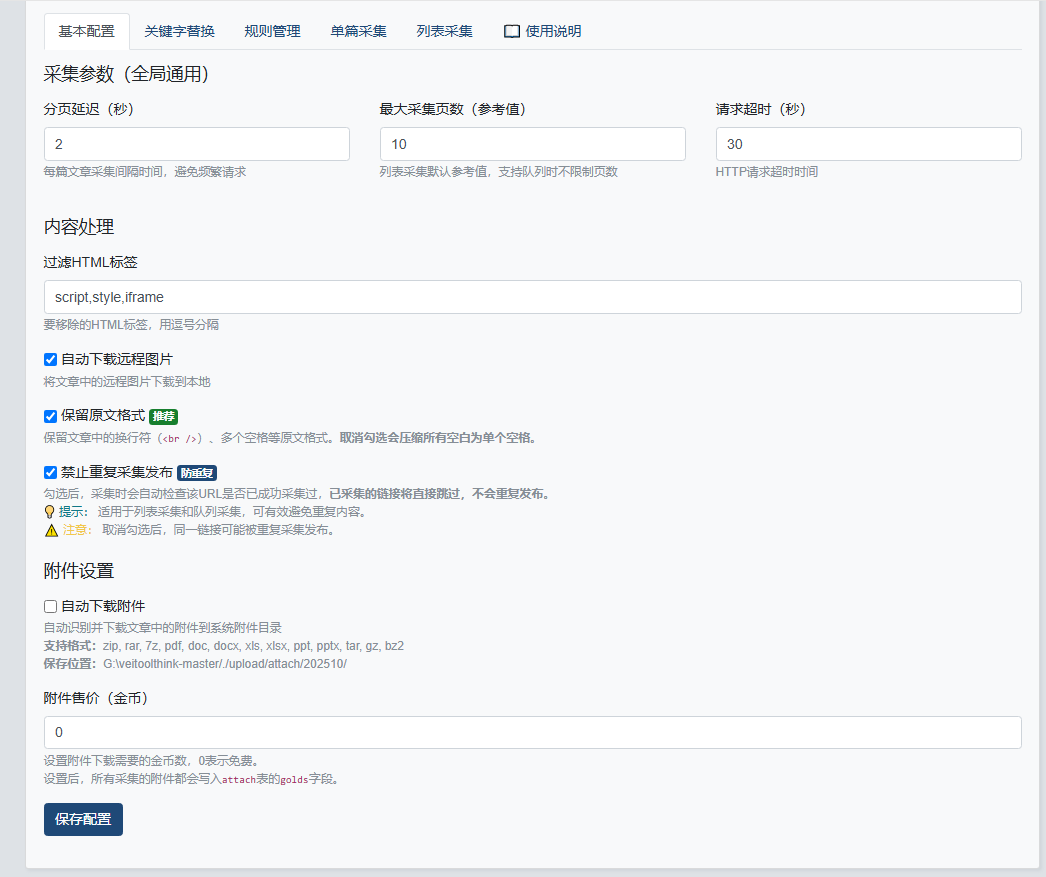Viewport: 1046px width, 877px height.
Task: Go to the 单篇采集 tab
Action: (x=358, y=31)
